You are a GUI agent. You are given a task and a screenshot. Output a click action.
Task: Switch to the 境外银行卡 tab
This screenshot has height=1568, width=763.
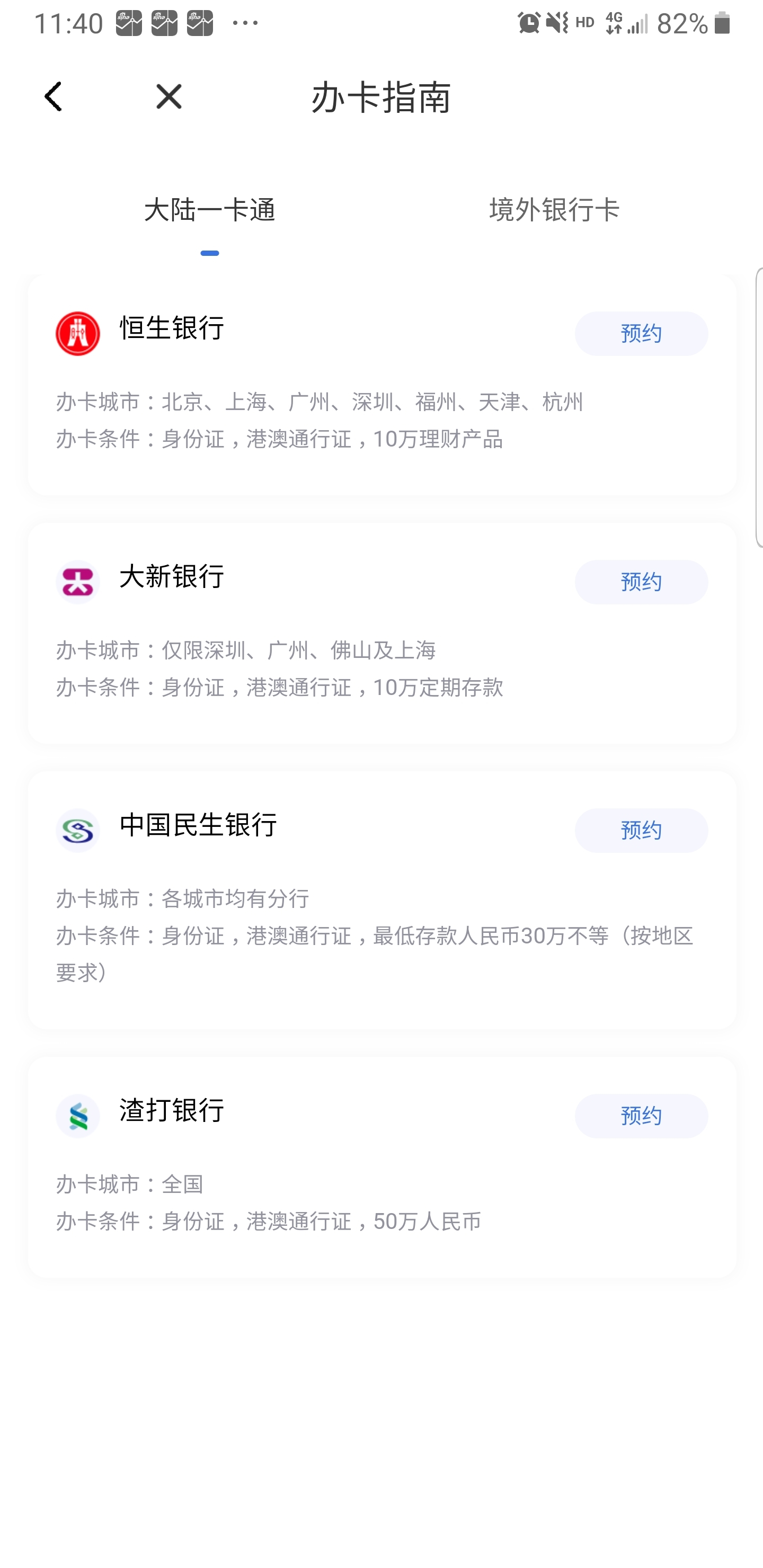[x=554, y=210]
